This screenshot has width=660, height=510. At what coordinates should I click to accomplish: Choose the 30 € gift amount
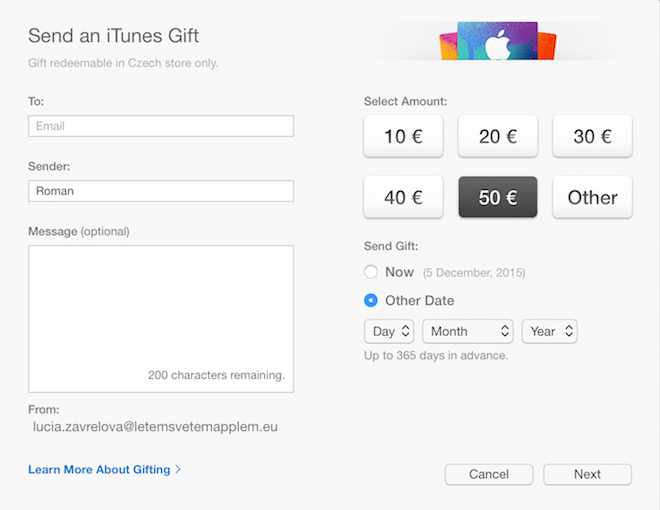592,137
